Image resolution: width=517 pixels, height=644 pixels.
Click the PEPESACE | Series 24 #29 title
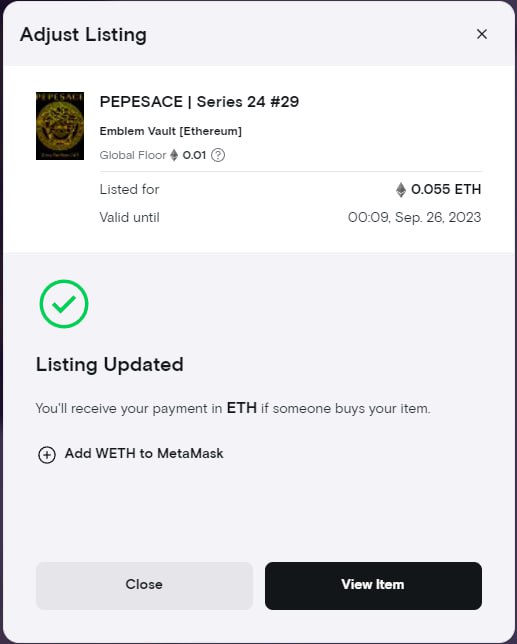[x=199, y=102]
